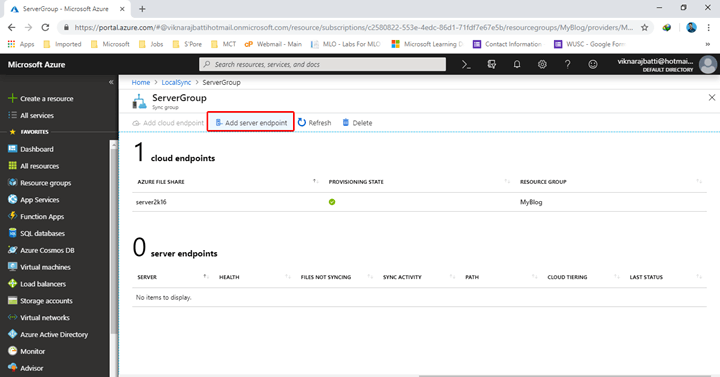Open notifications bell icon
The height and width of the screenshot is (377, 720).
point(517,64)
